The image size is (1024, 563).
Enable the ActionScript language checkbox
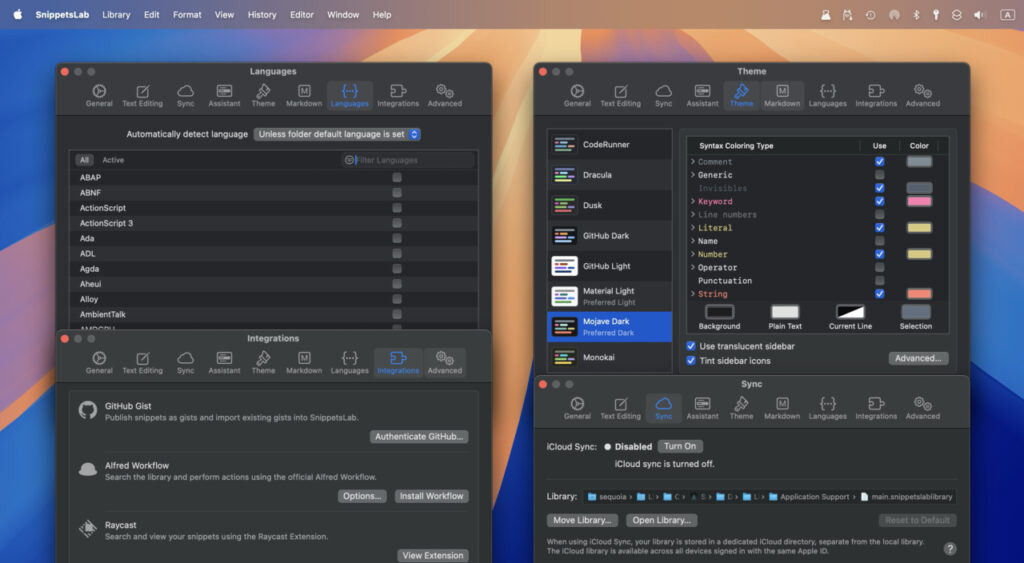click(x=397, y=208)
